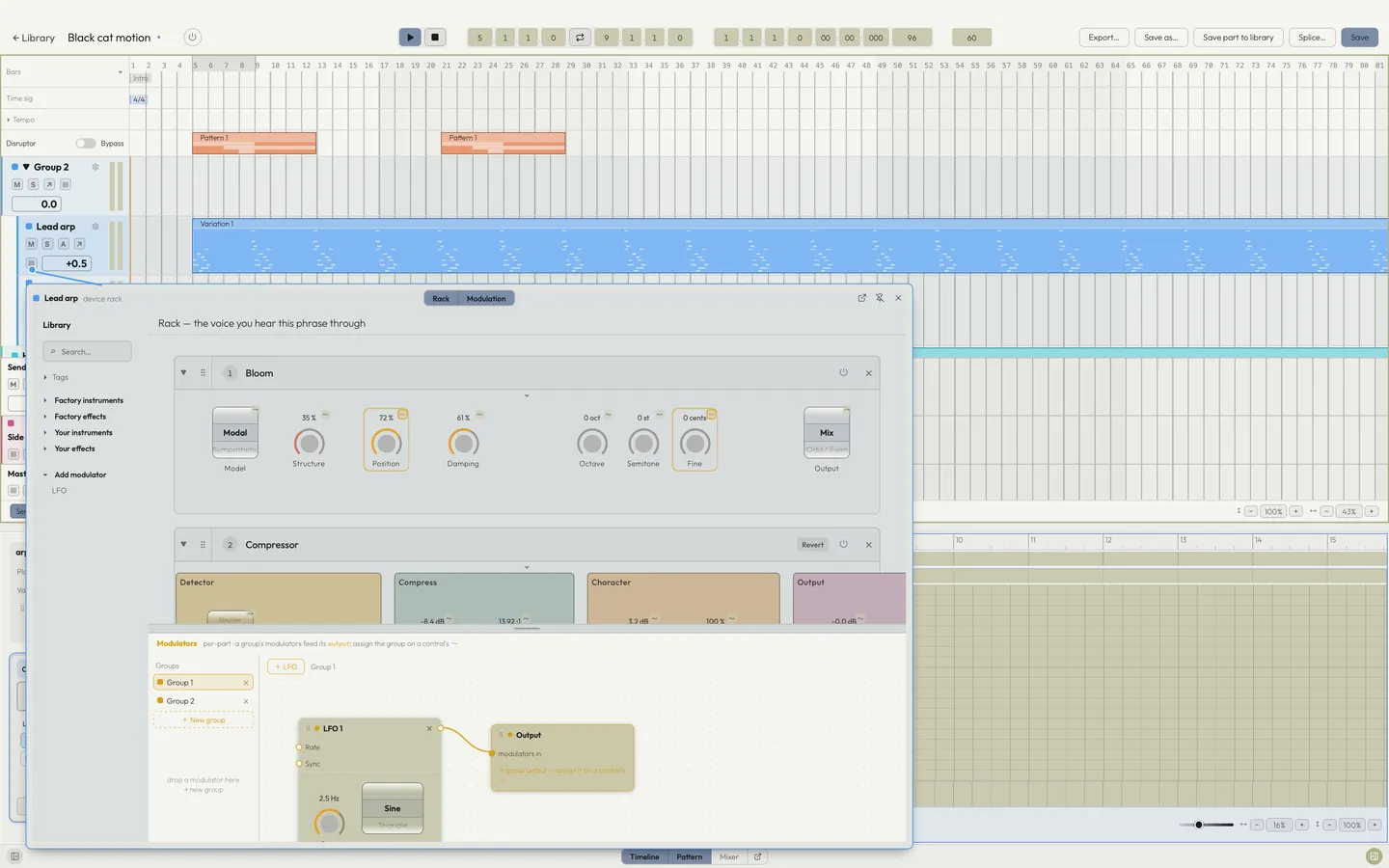Stop playback with the stop button
The height and width of the screenshot is (868, 1389).
(x=435, y=38)
